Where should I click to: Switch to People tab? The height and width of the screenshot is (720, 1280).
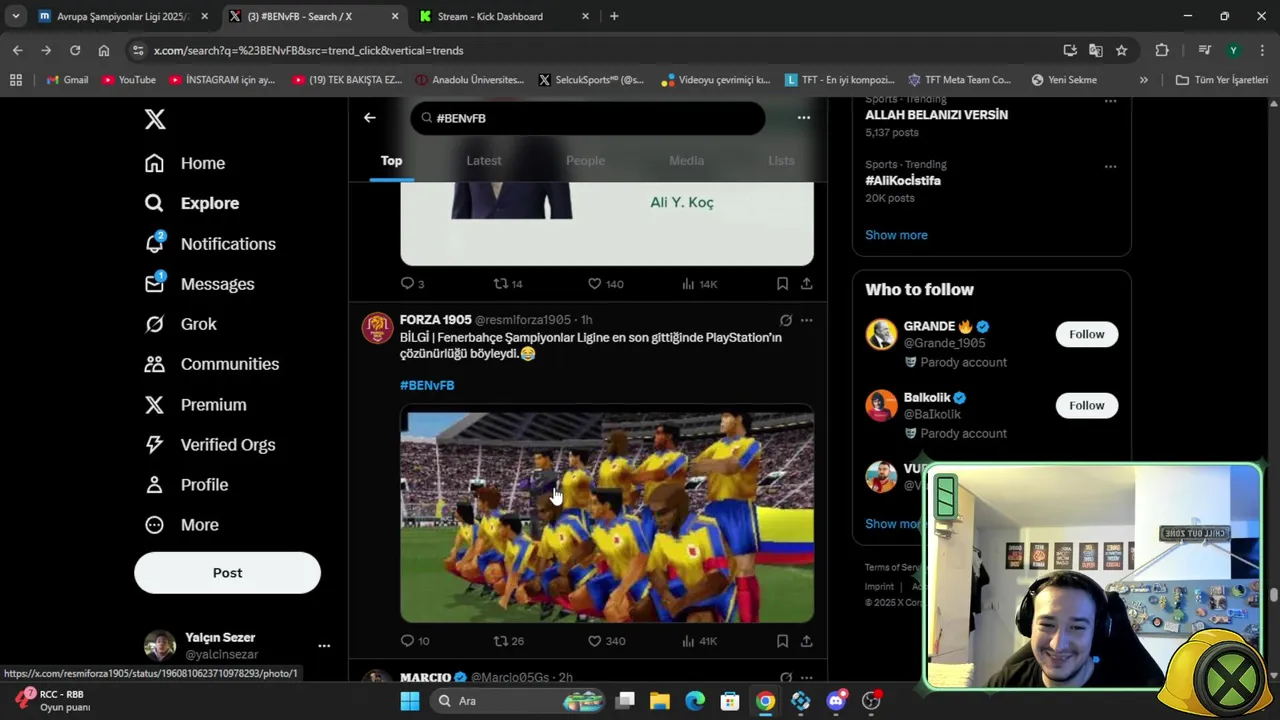tap(585, 161)
